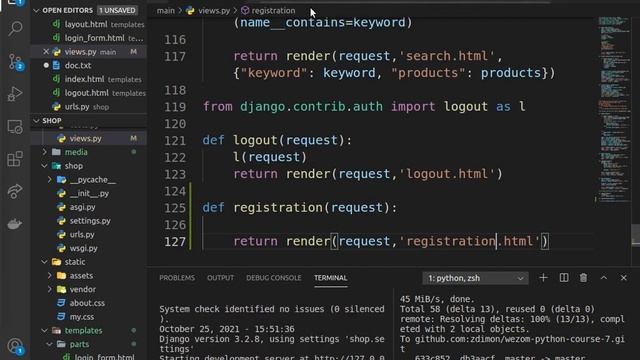Open the Extensions view
This screenshot has height=360, width=640.
(x=15, y=159)
